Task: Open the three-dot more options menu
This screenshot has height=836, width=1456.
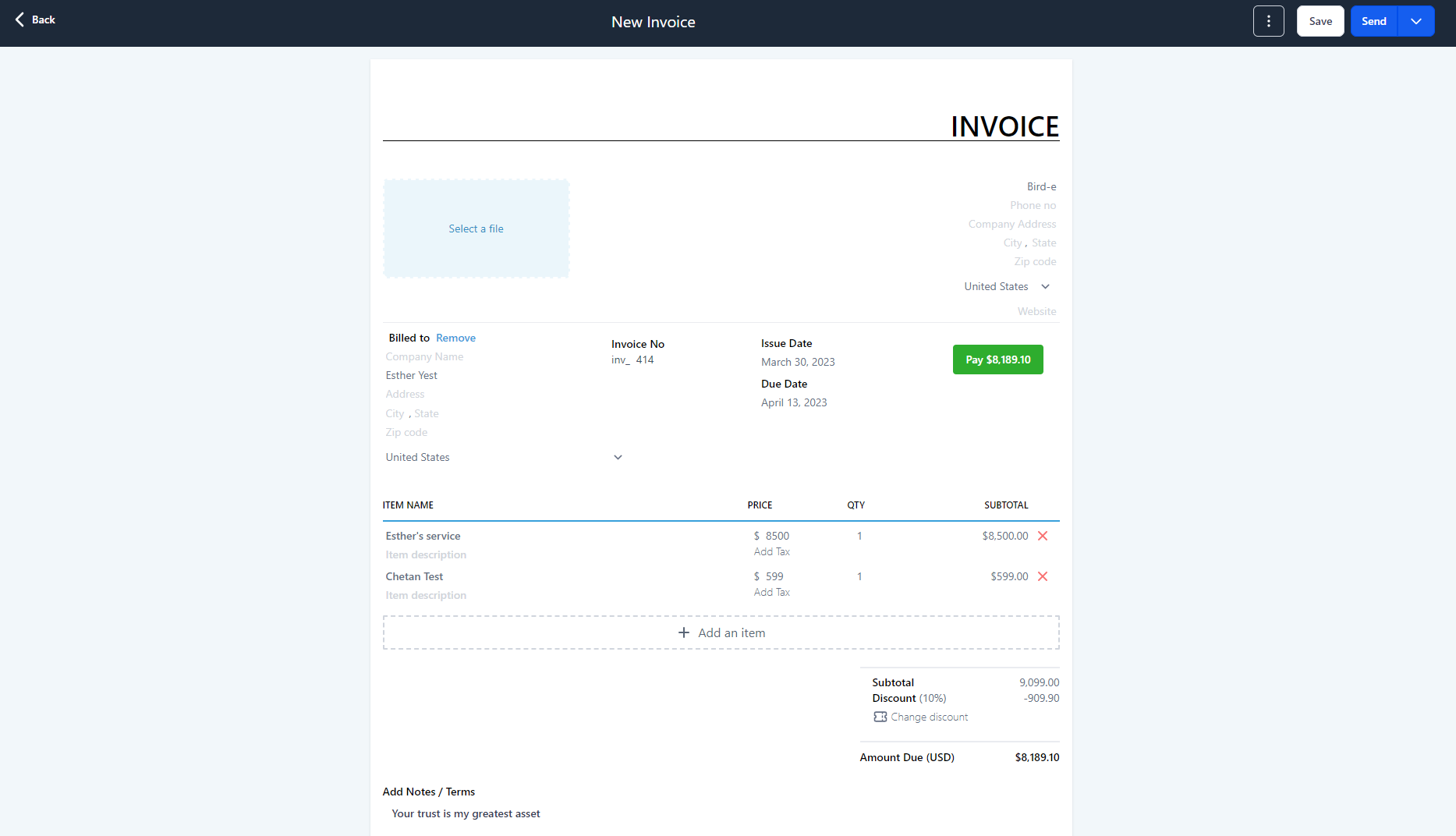Action: [1268, 21]
